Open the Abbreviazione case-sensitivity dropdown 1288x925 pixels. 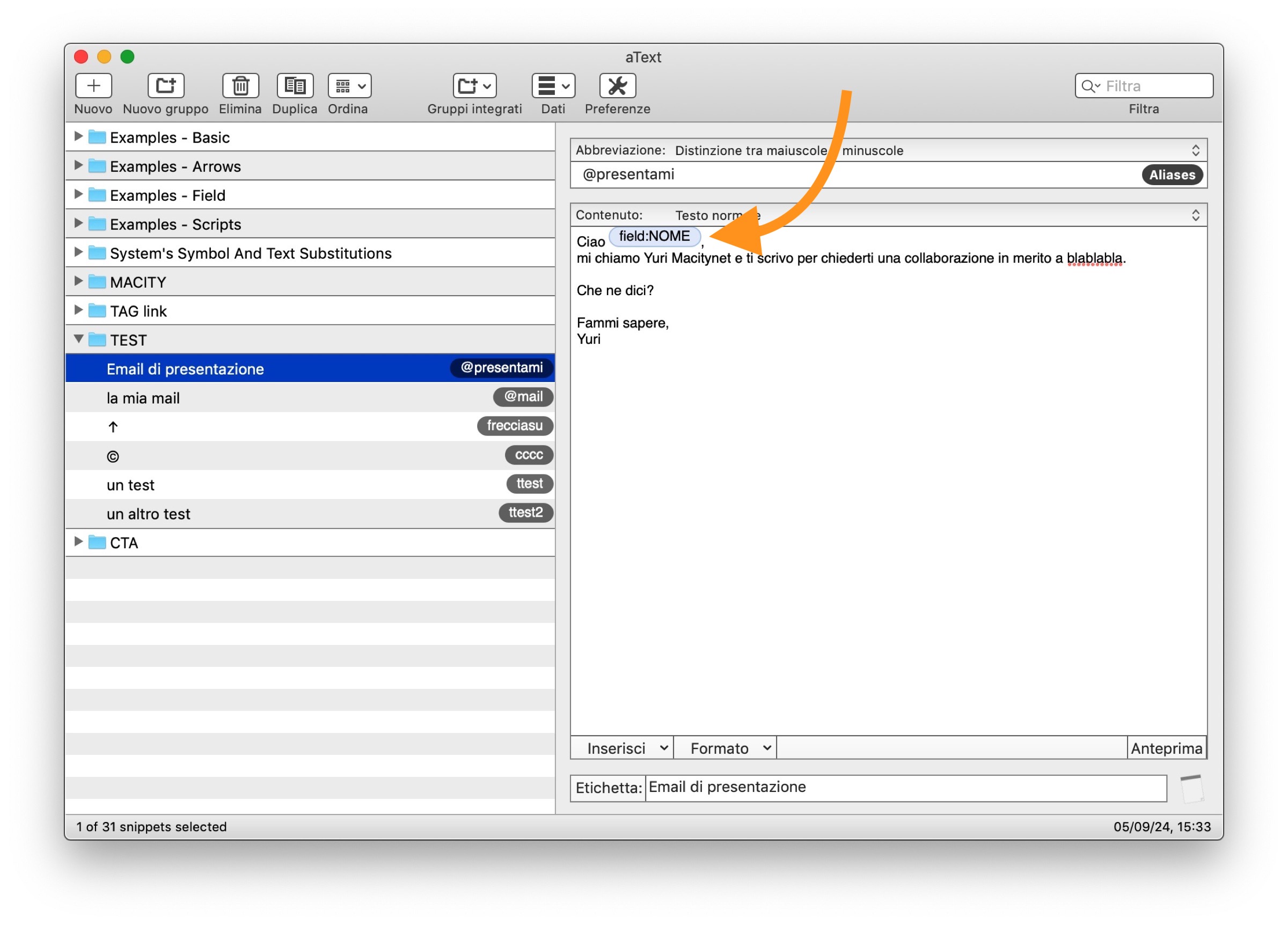1195,150
